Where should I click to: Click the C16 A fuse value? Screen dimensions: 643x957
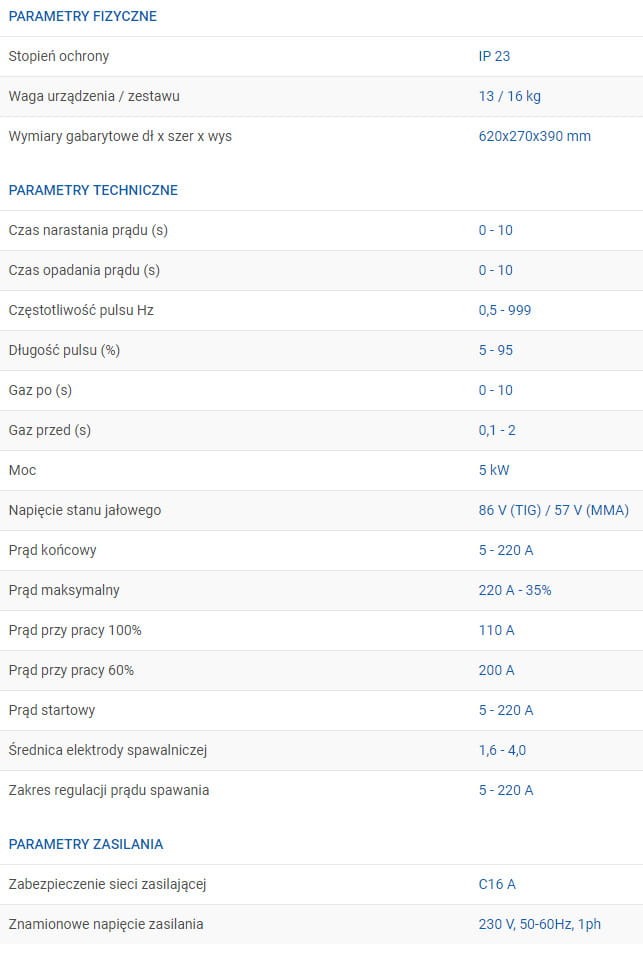click(x=498, y=884)
